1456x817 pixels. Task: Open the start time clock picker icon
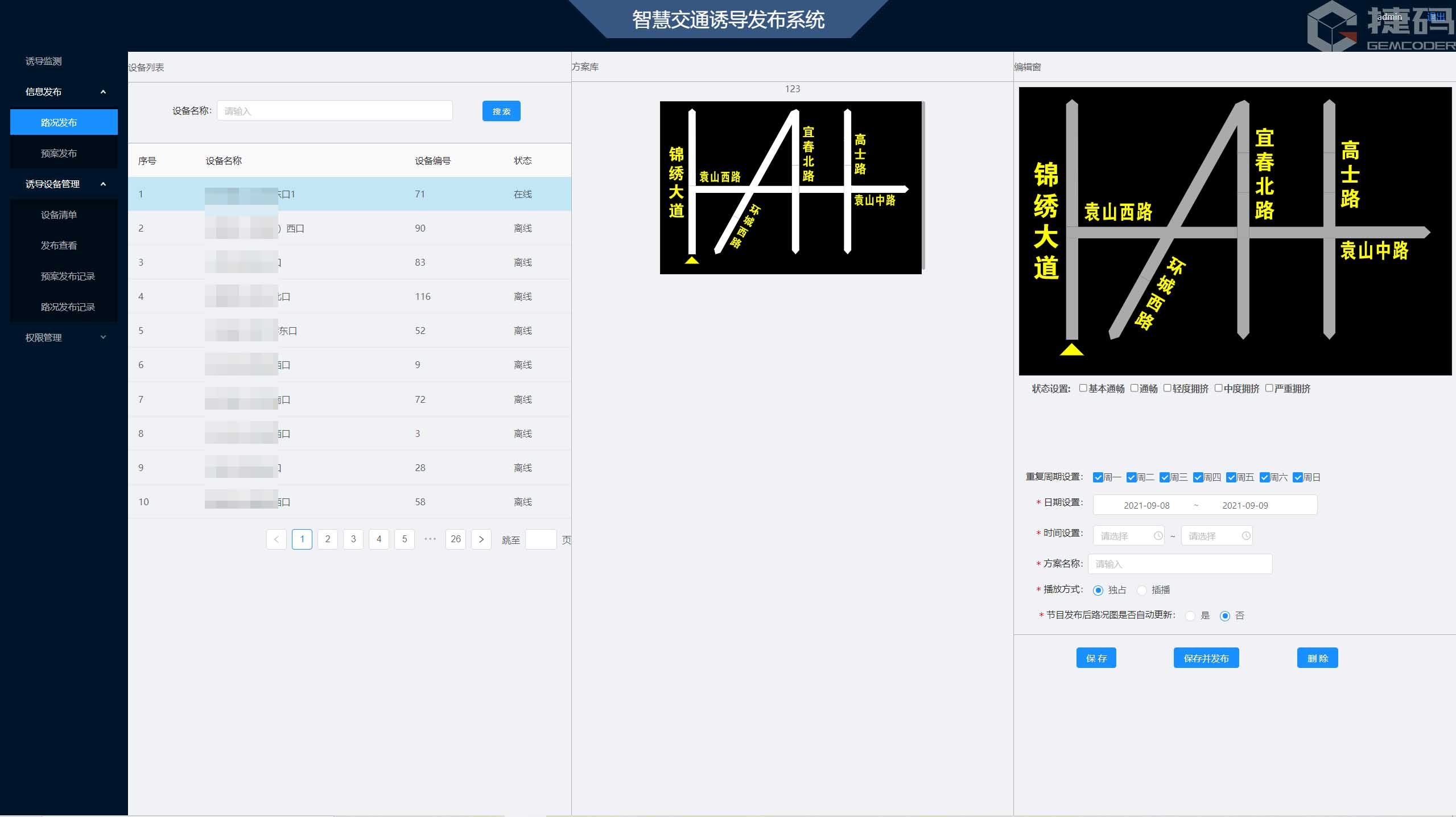click(x=1159, y=535)
